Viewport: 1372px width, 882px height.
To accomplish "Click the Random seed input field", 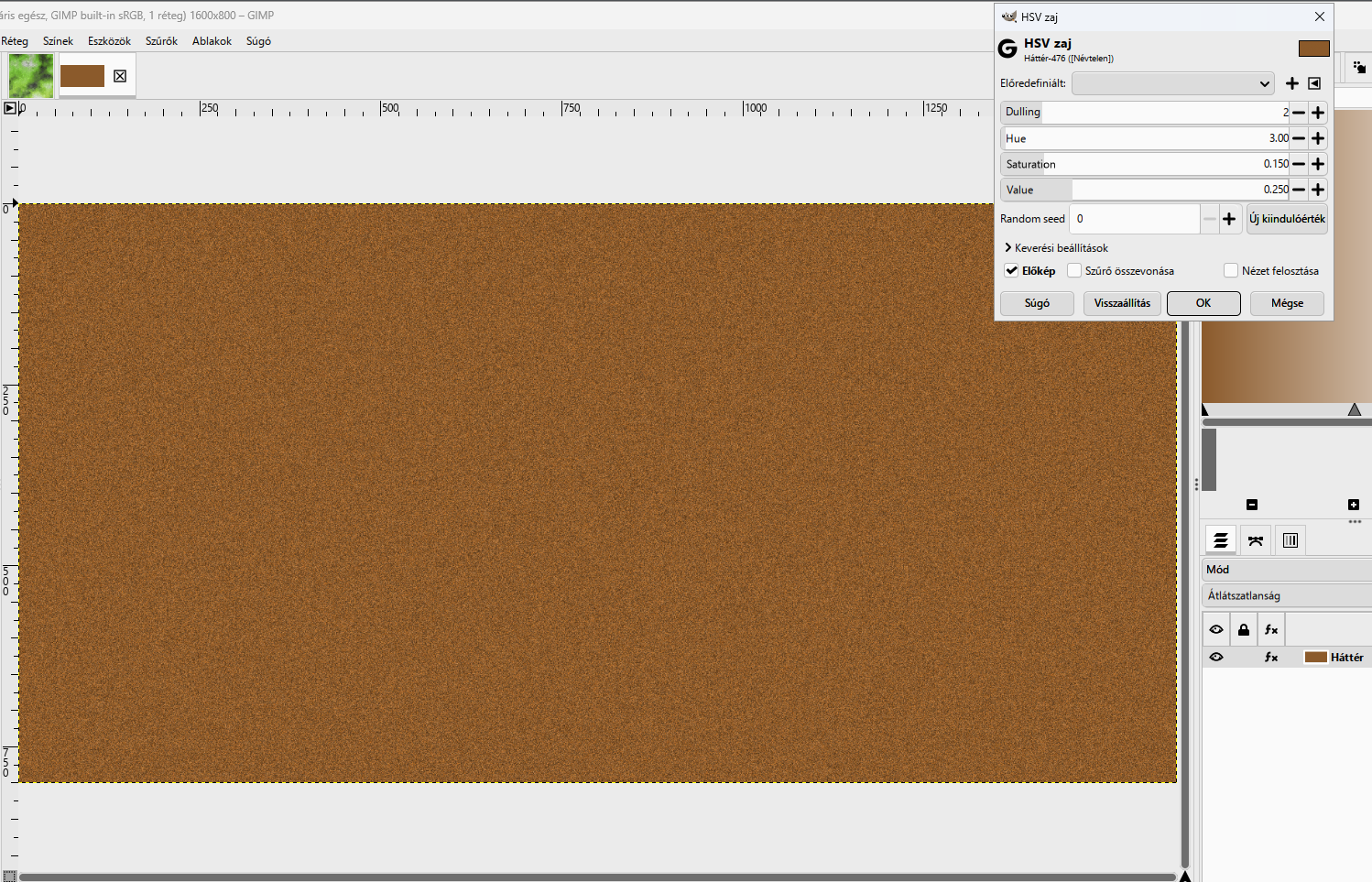I will 1135,219.
